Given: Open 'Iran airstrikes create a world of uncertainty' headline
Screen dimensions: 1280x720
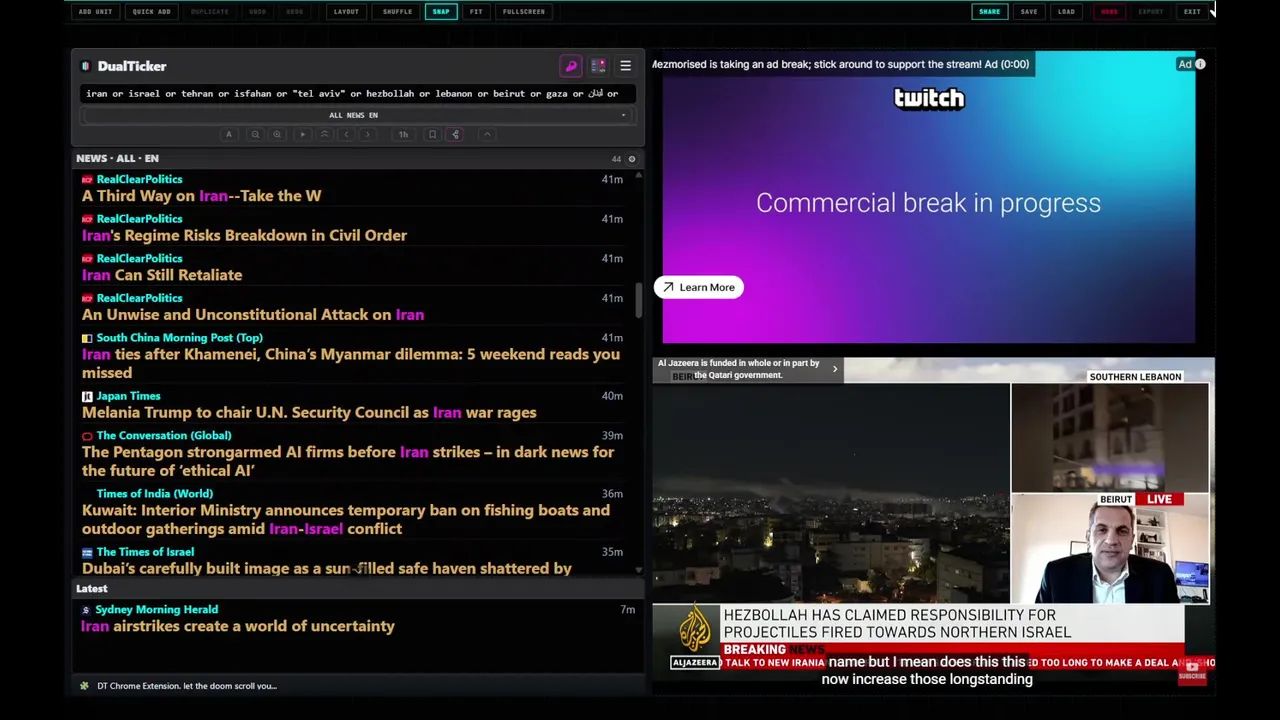Looking at the screenshot, I should pyautogui.click(x=238, y=626).
